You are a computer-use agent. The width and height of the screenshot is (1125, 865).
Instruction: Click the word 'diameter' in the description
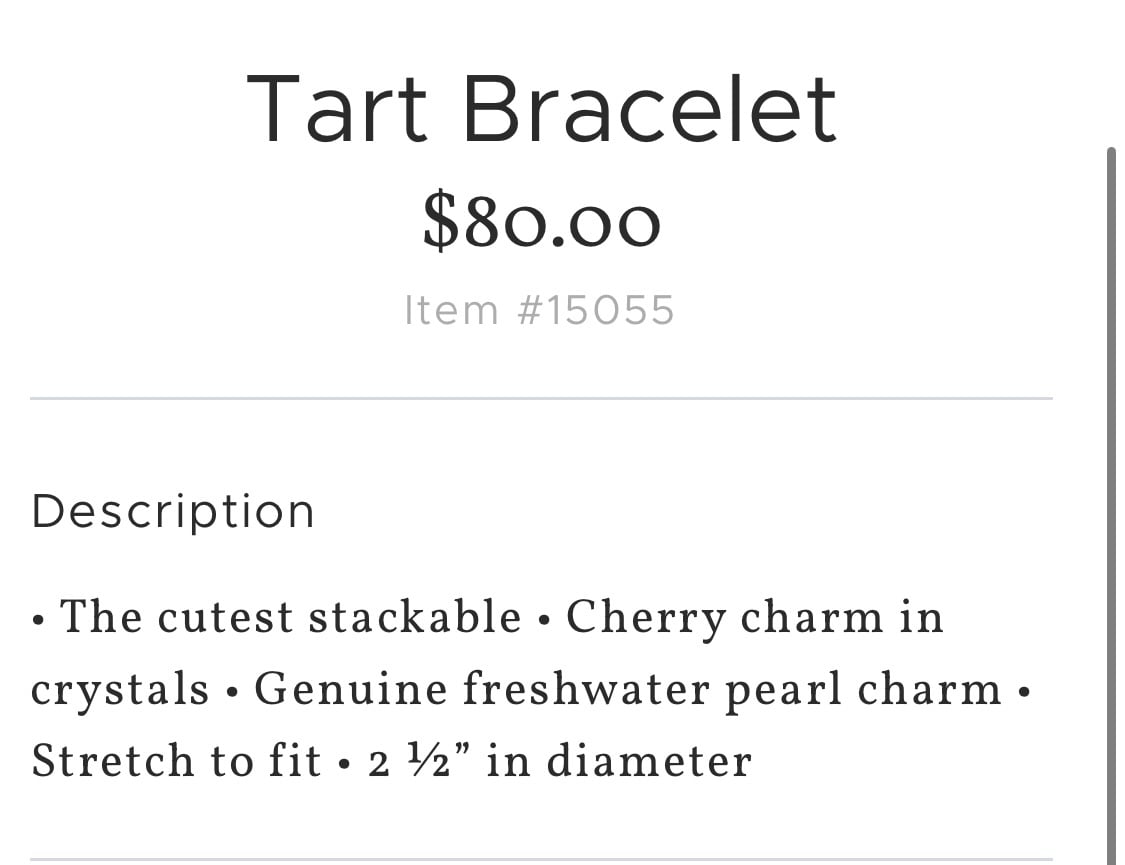(649, 761)
